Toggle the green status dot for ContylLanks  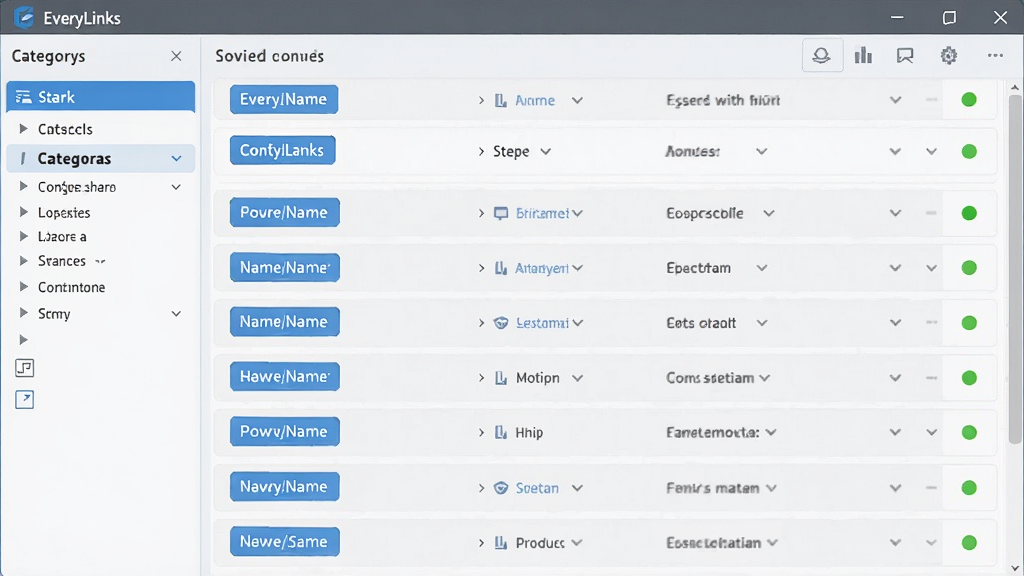point(969,152)
